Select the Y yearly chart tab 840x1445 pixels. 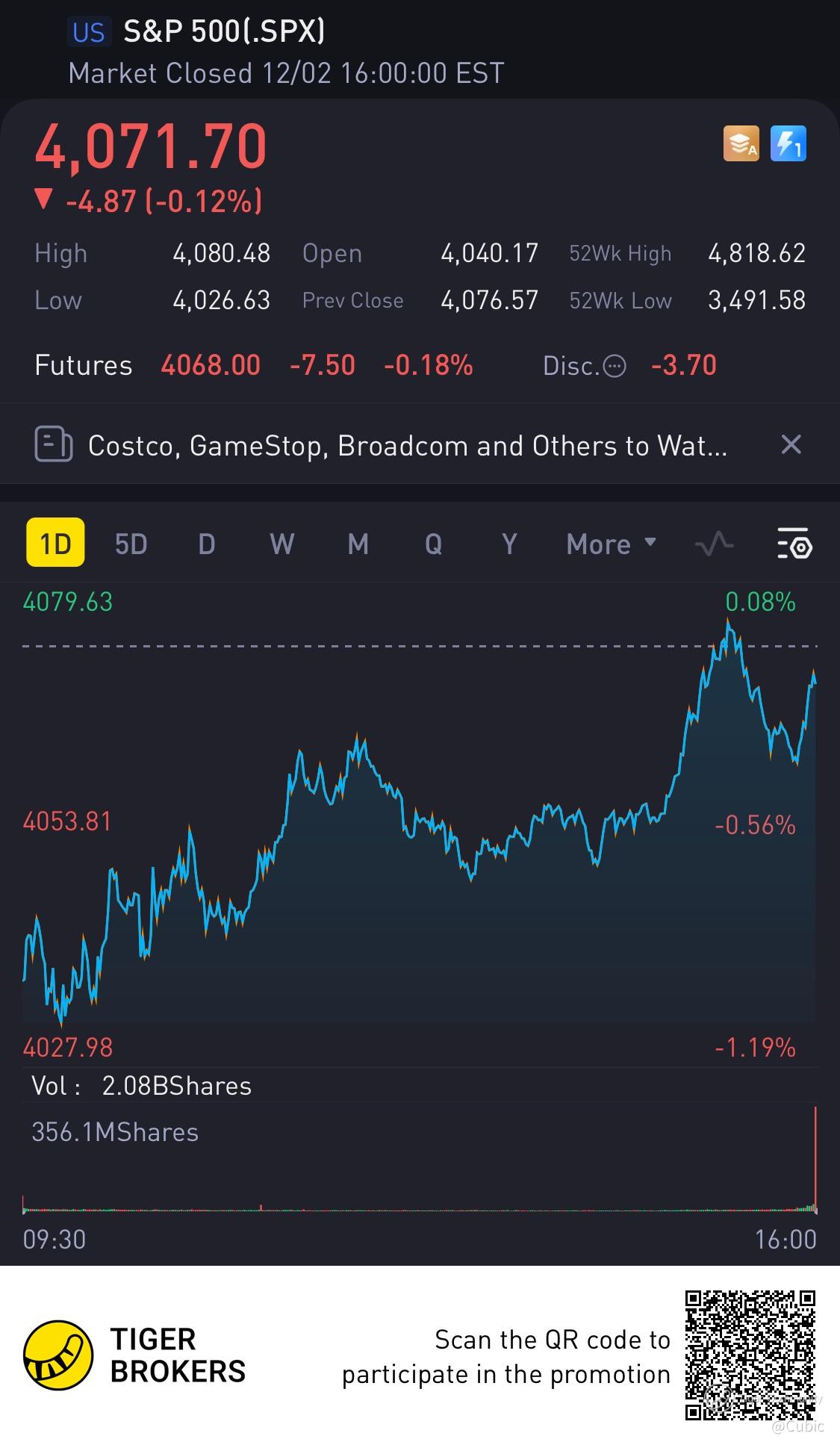pyautogui.click(x=509, y=544)
